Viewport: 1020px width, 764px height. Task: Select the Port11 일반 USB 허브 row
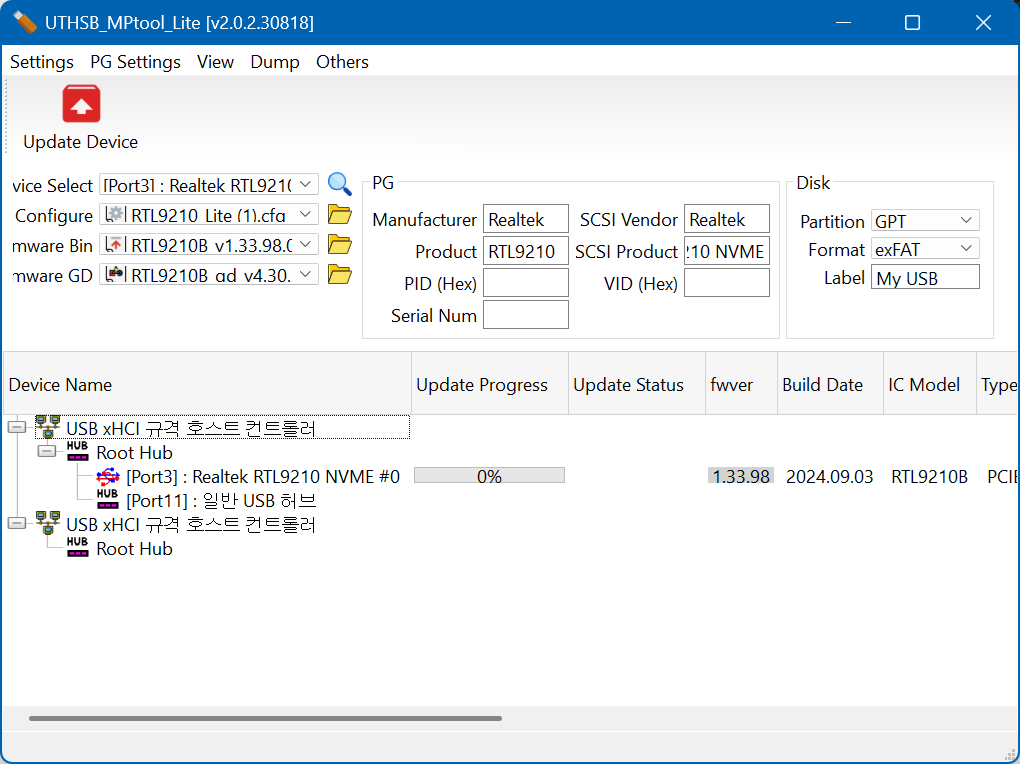[221, 500]
